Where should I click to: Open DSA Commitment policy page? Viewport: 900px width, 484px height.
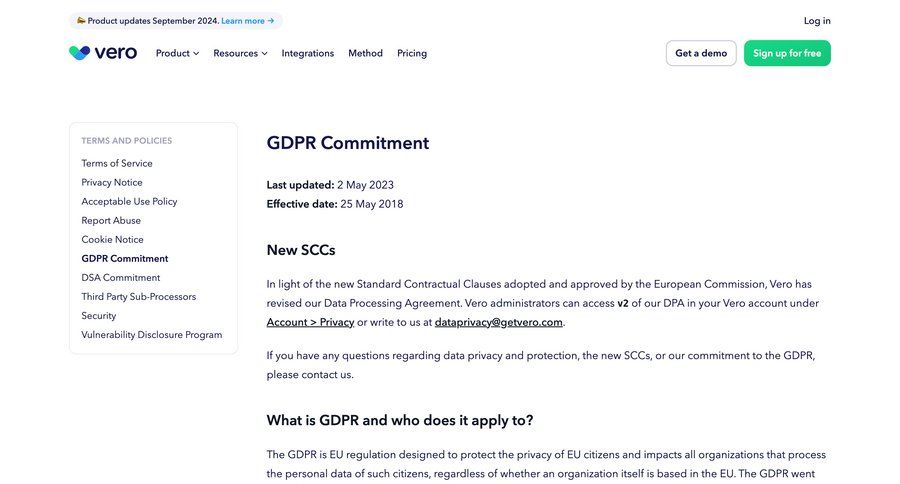tap(120, 277)
